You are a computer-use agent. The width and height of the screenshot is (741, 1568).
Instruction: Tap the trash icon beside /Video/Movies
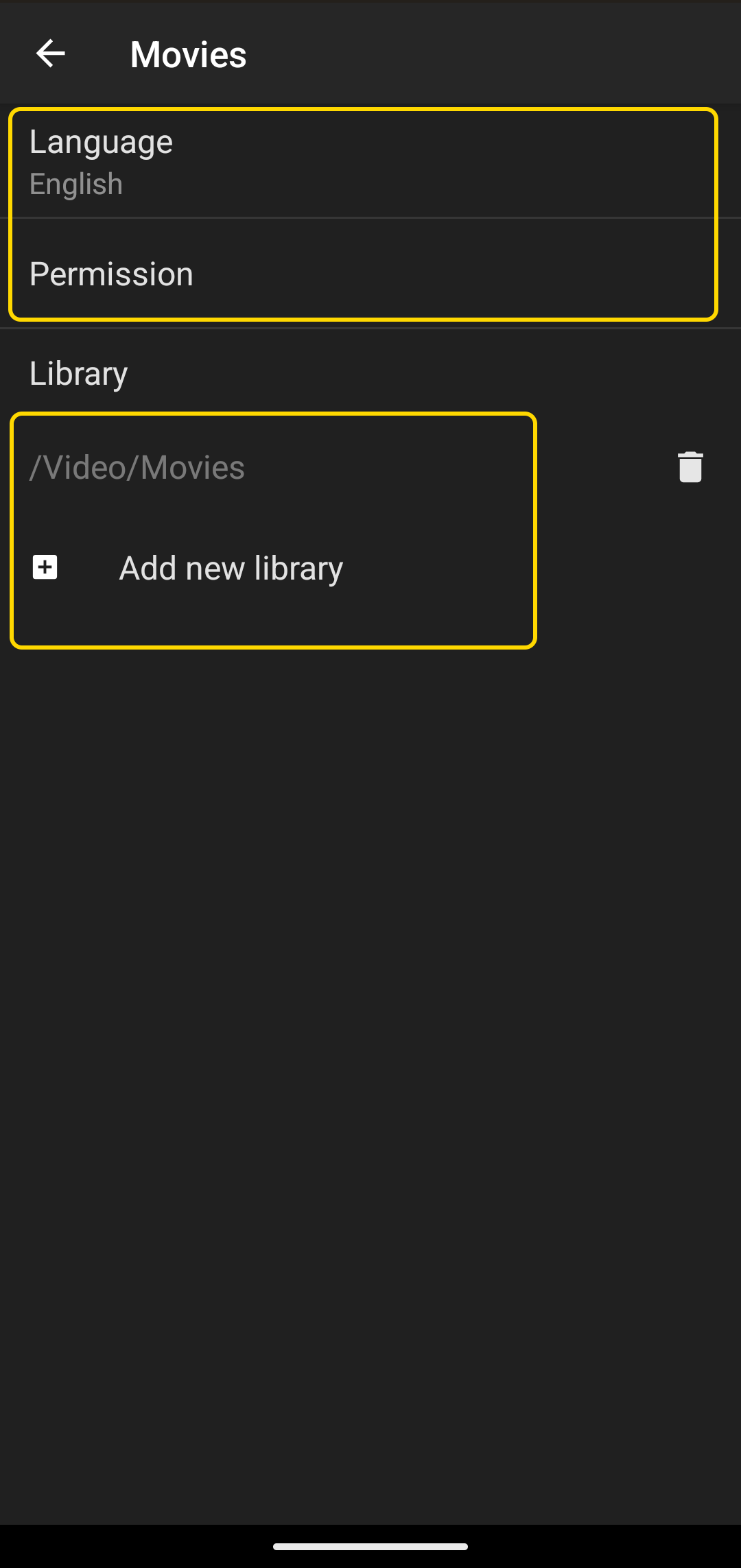click(690, 467)
